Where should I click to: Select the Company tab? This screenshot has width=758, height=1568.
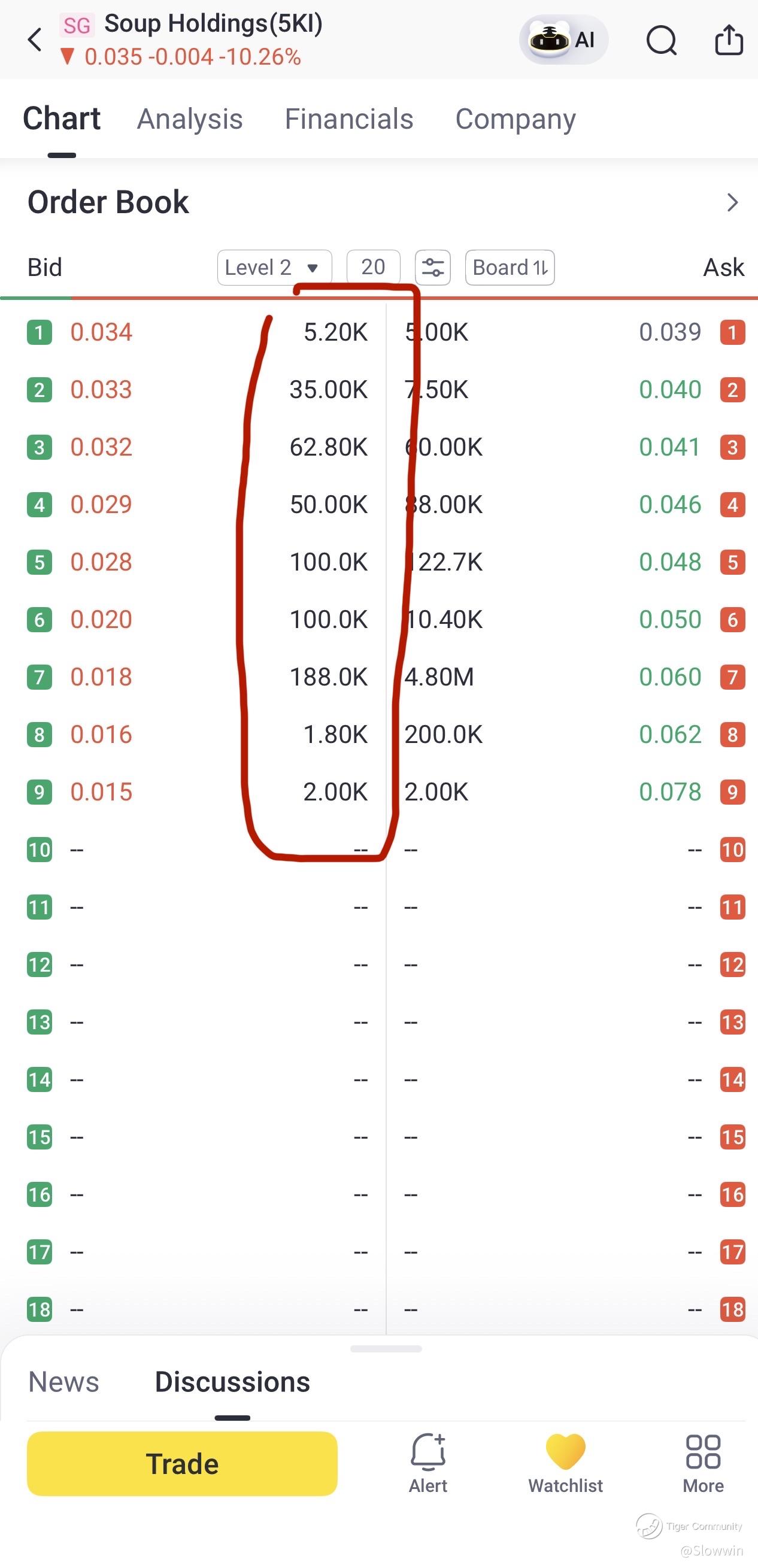pos(516,119)
